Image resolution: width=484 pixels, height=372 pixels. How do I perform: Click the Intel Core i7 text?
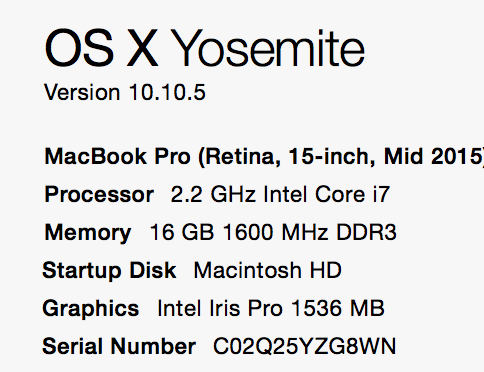point(326,194)
